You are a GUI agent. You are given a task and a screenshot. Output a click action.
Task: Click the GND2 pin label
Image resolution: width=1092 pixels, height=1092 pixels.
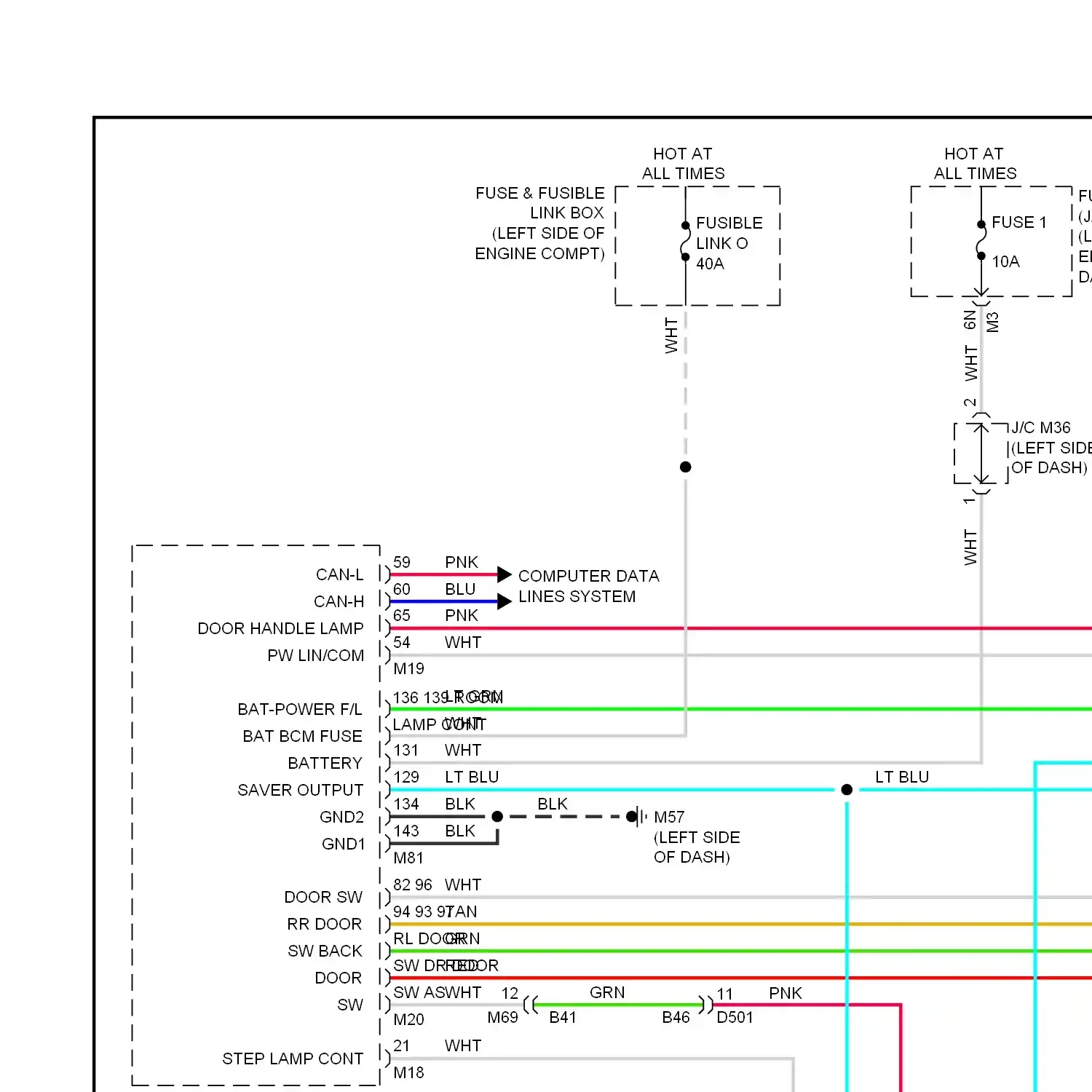tap(341, 817)
